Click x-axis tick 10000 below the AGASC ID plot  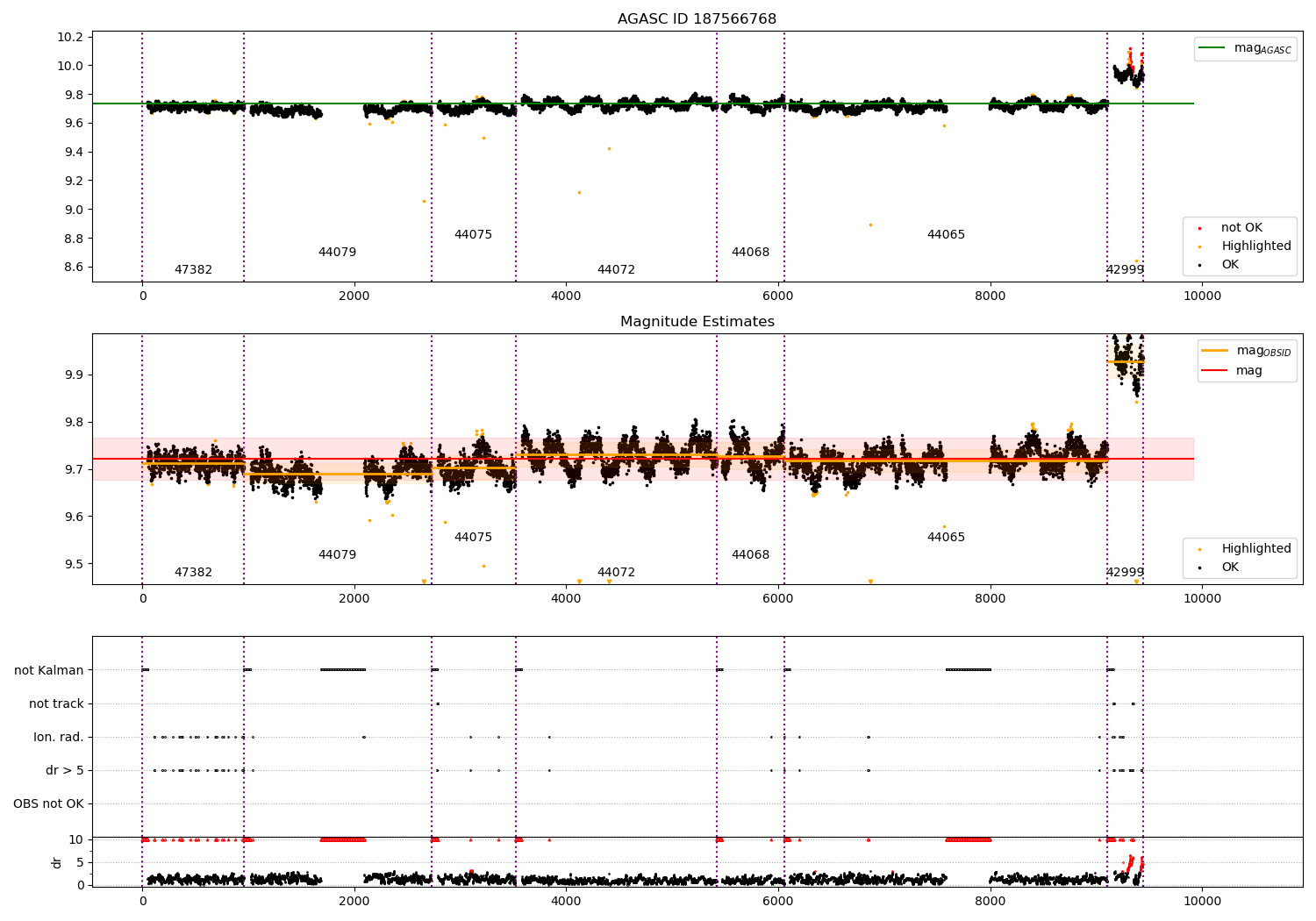[x=1202, y=296]
